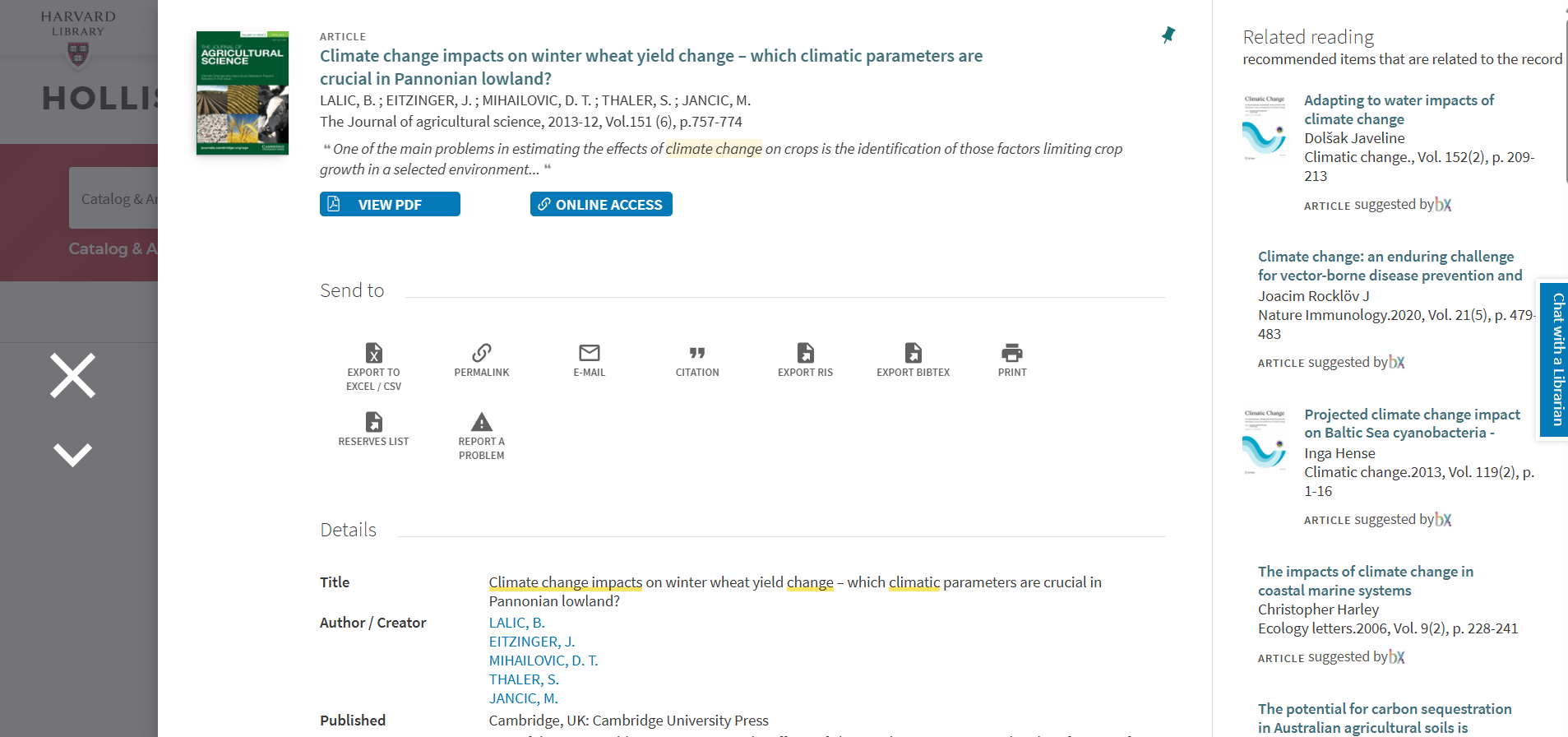Select author link LALIC, B.
Viewport: 1568px width, 737px height.
(x=516, y=623)
